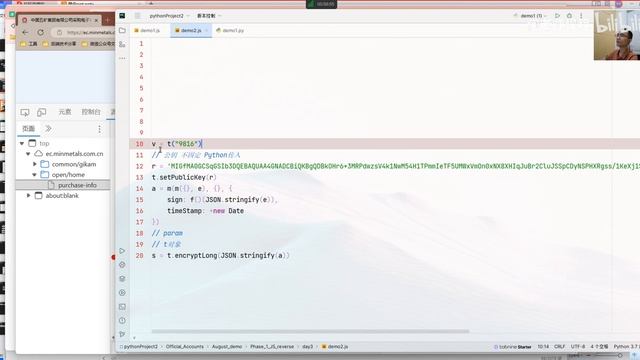The image size is (640, 360).
Task: Open the DevTools Sources pane kebab menu
Action: pyautogui.click(x=99, y=129)
